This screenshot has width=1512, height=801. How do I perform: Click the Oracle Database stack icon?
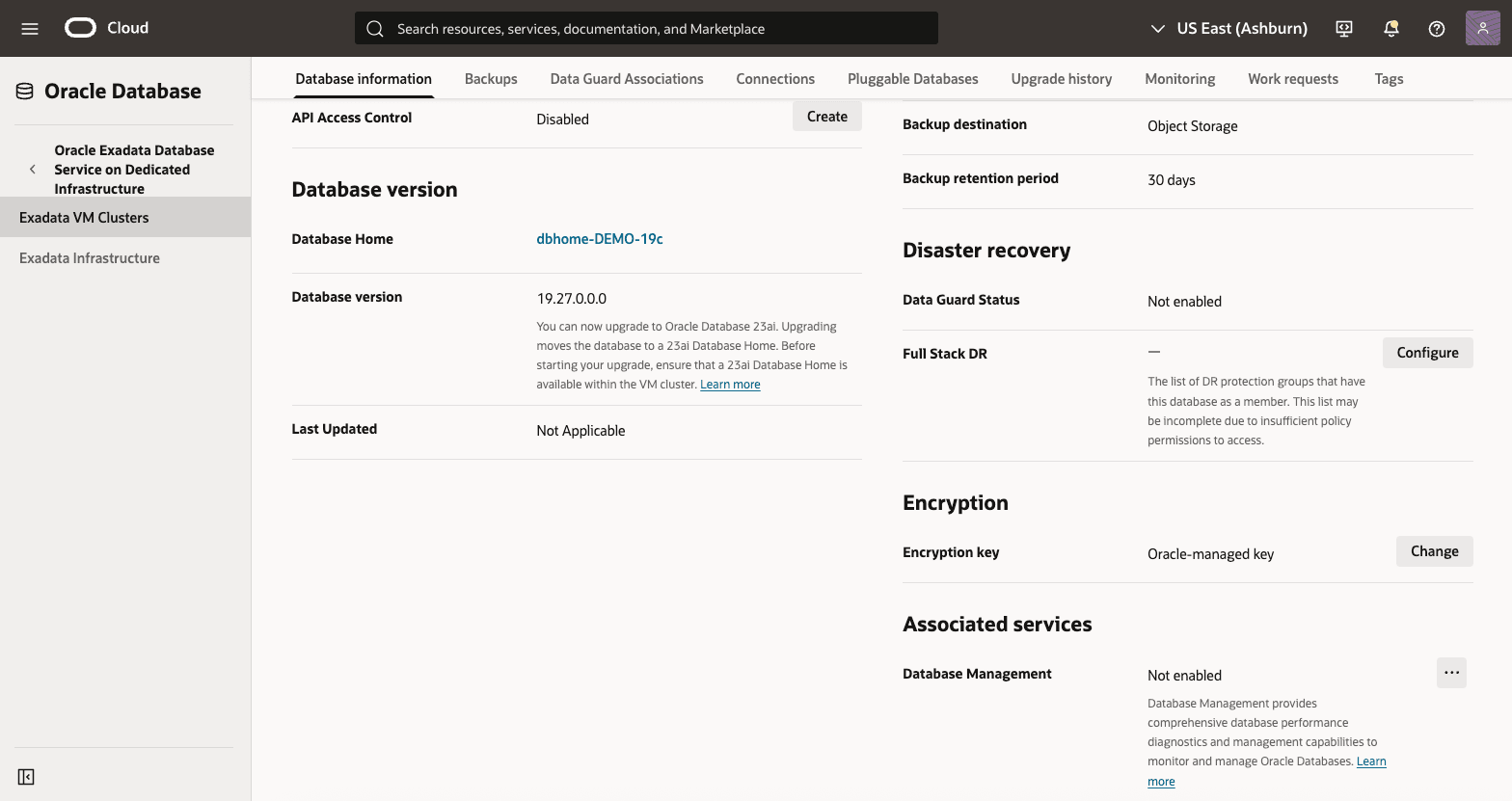tap(25, 92)
